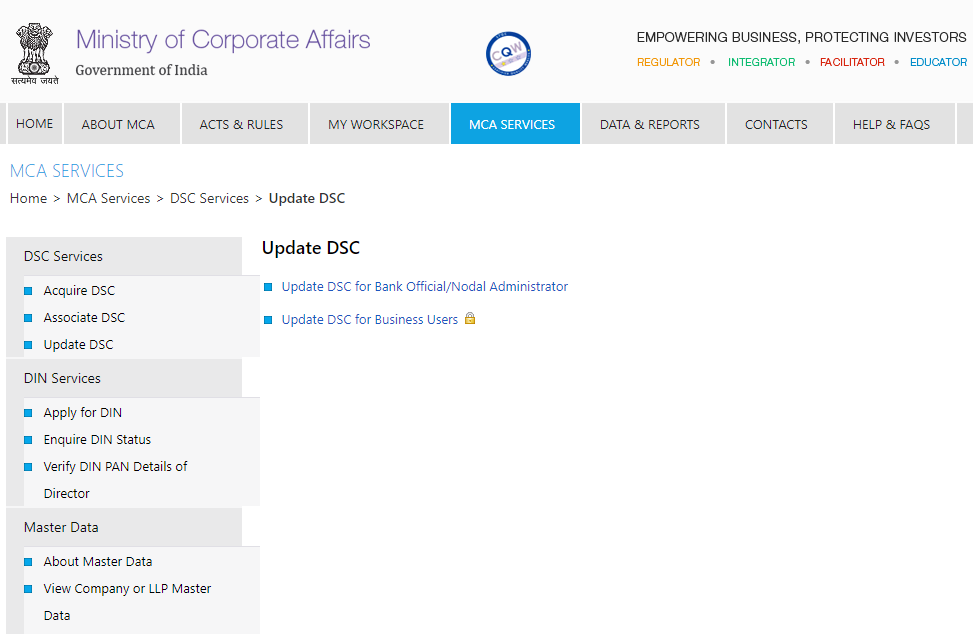Open DATA & REPORTS menu
The width and height of the screenshot is (973, 634).
[650, 125]
